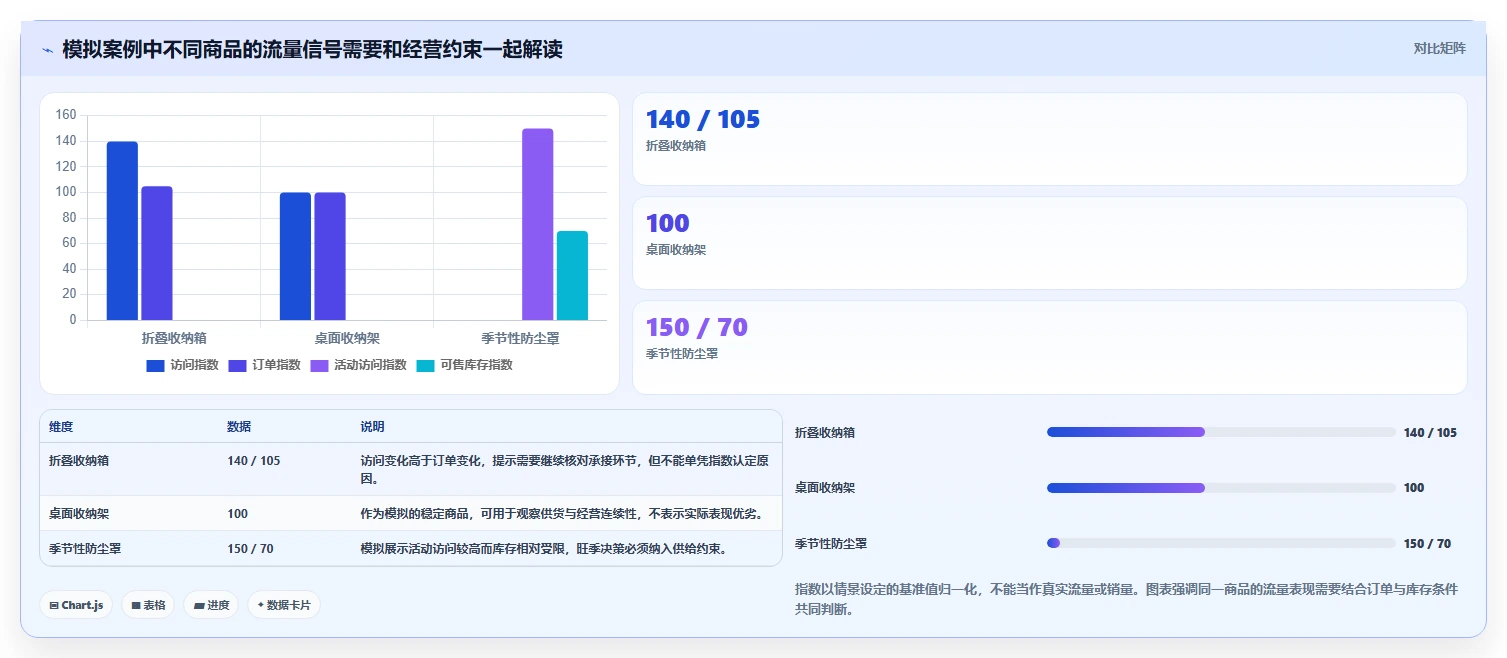Click 折叠收纳箱 label beside the progress bar

(x=825, y=433)
